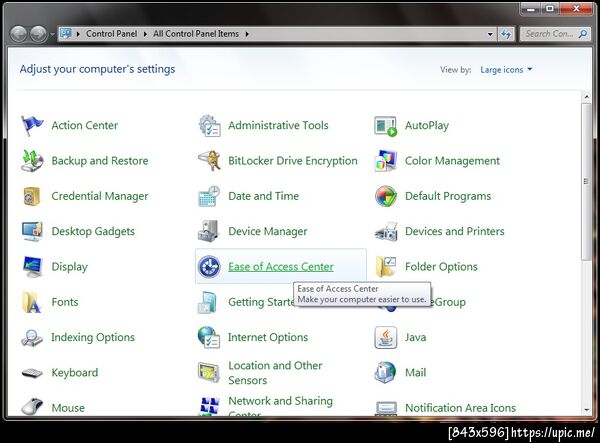This screenshot has height=443, width=600.
Task: Open the Mail icon
Action: (385, 373)
